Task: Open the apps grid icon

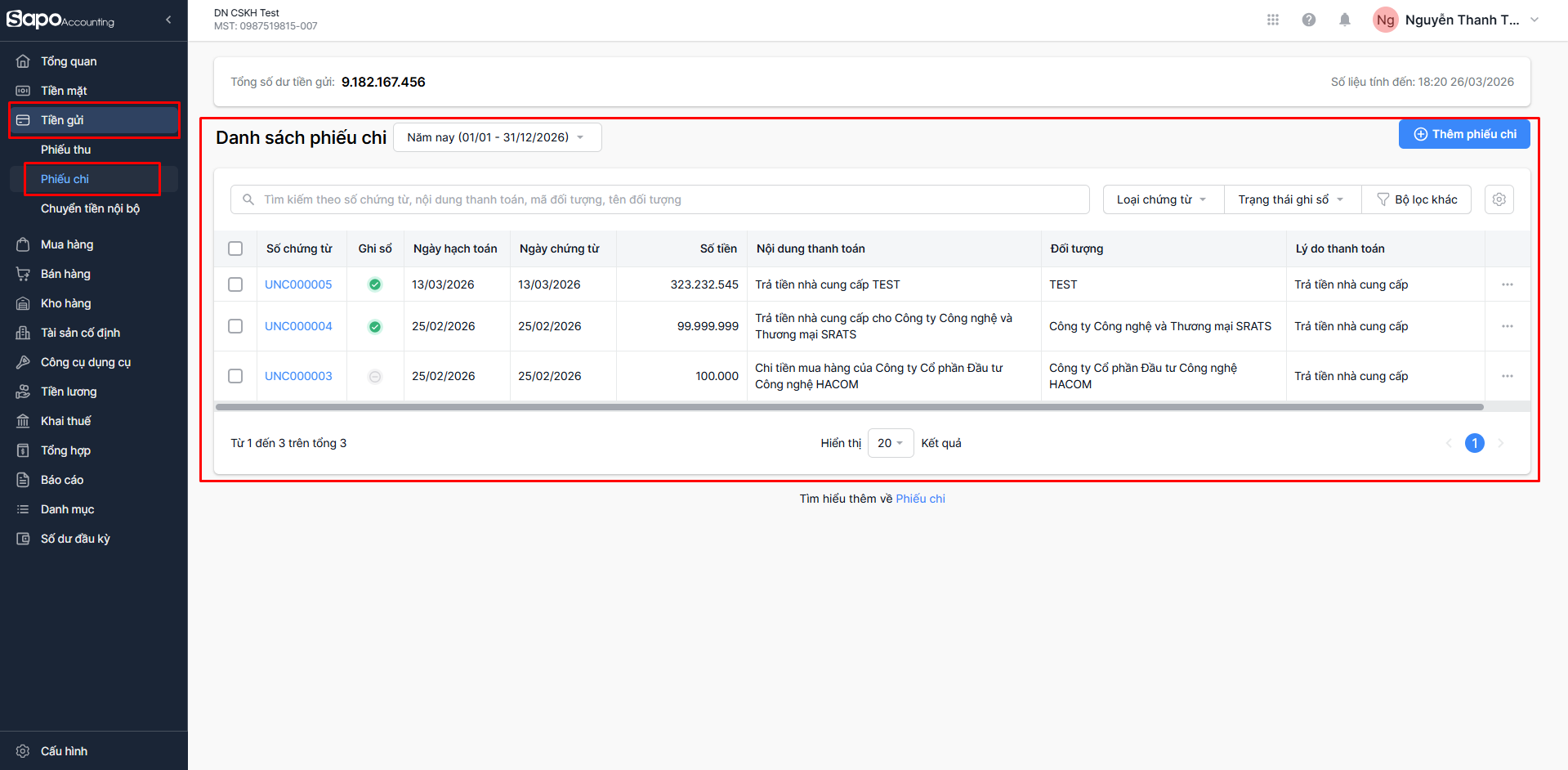Action: click(x=1273, y=20)
